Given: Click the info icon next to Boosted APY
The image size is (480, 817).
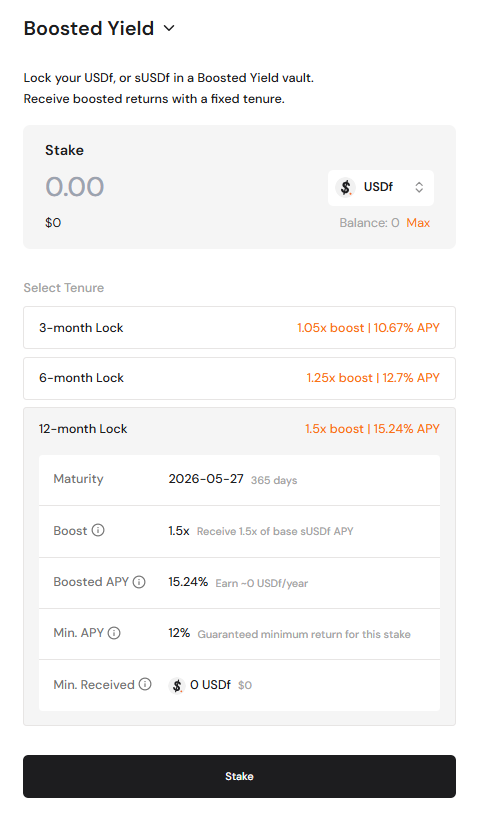Looking at the screenshot, I should [139, 582].
